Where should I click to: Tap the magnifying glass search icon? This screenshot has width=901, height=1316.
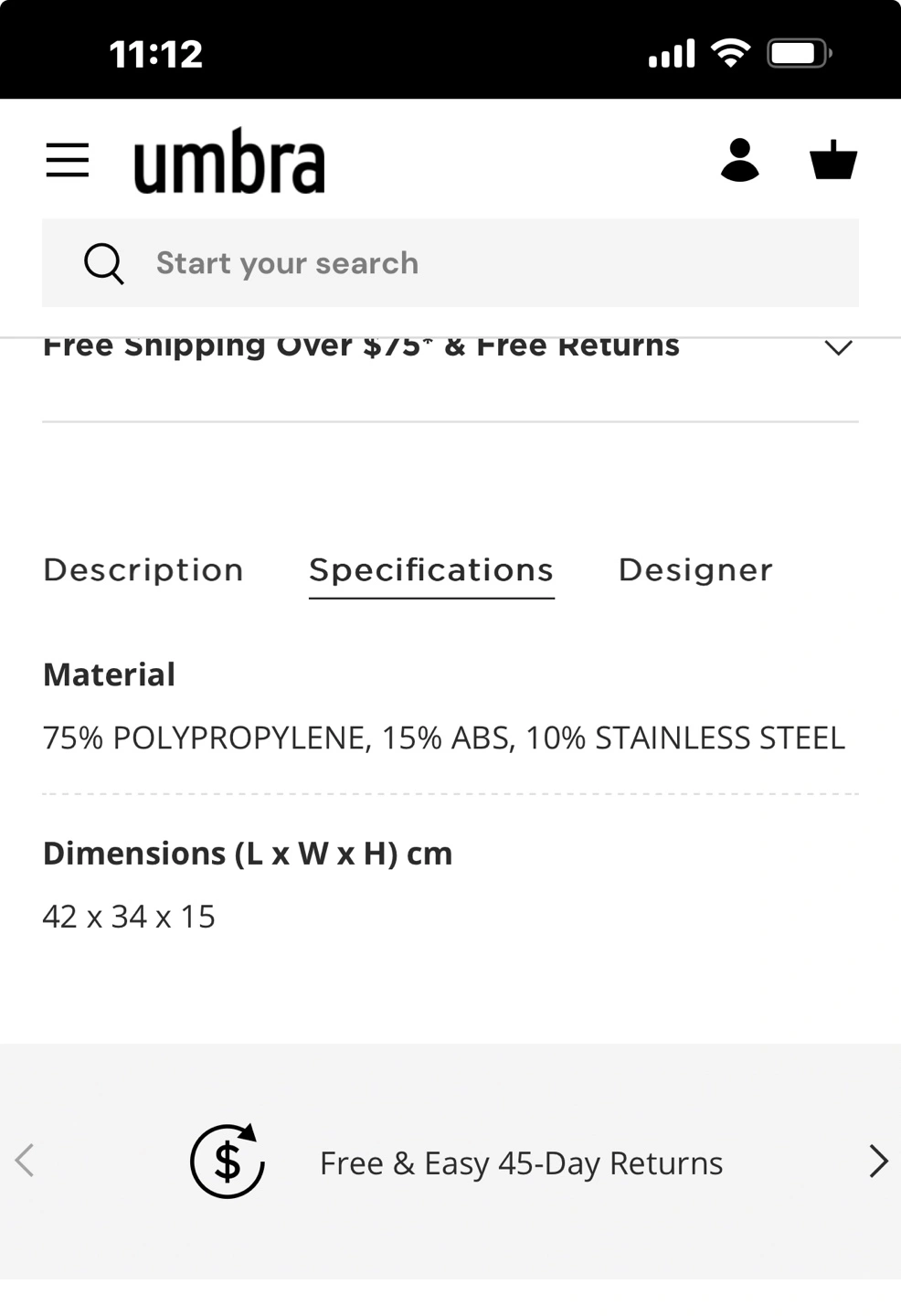(x=103, y=263)
